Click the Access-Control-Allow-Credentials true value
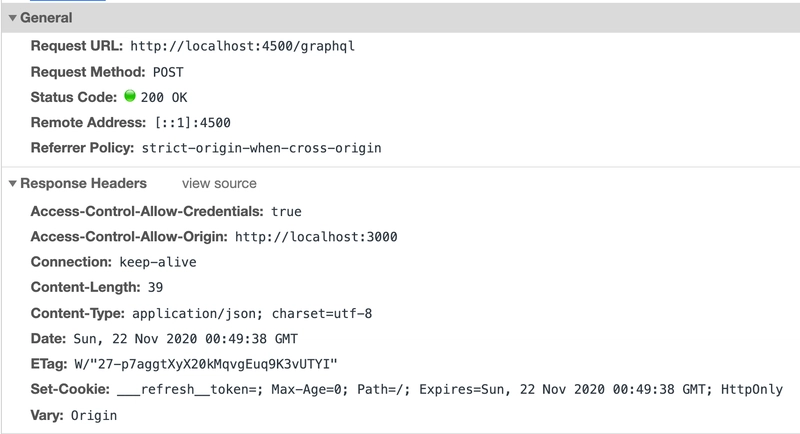Viewport: 800px width, 434px height. pyautogui.click(x=286, y=212)
